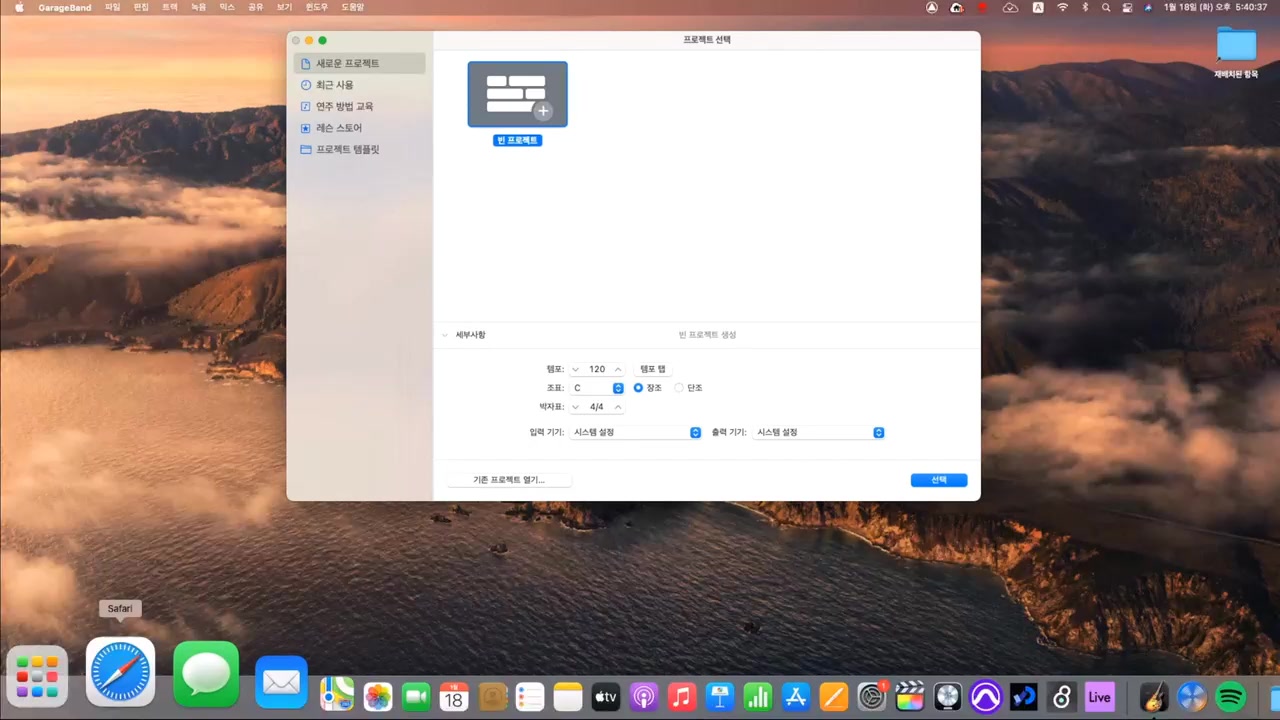Screen dimensions: 1280x720
Task: Select the 연주 방법 교육 music note icon
Action: click(x=305, y=106)
